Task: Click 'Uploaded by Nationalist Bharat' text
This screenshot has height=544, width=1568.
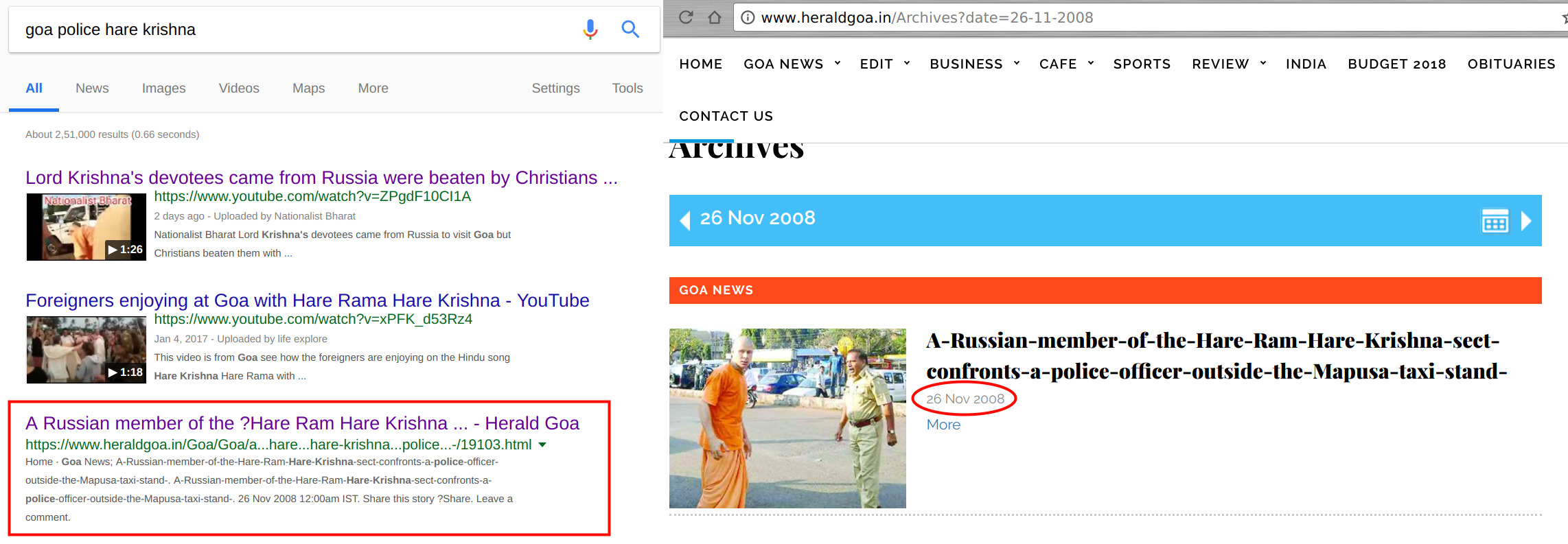Action: 284,216
